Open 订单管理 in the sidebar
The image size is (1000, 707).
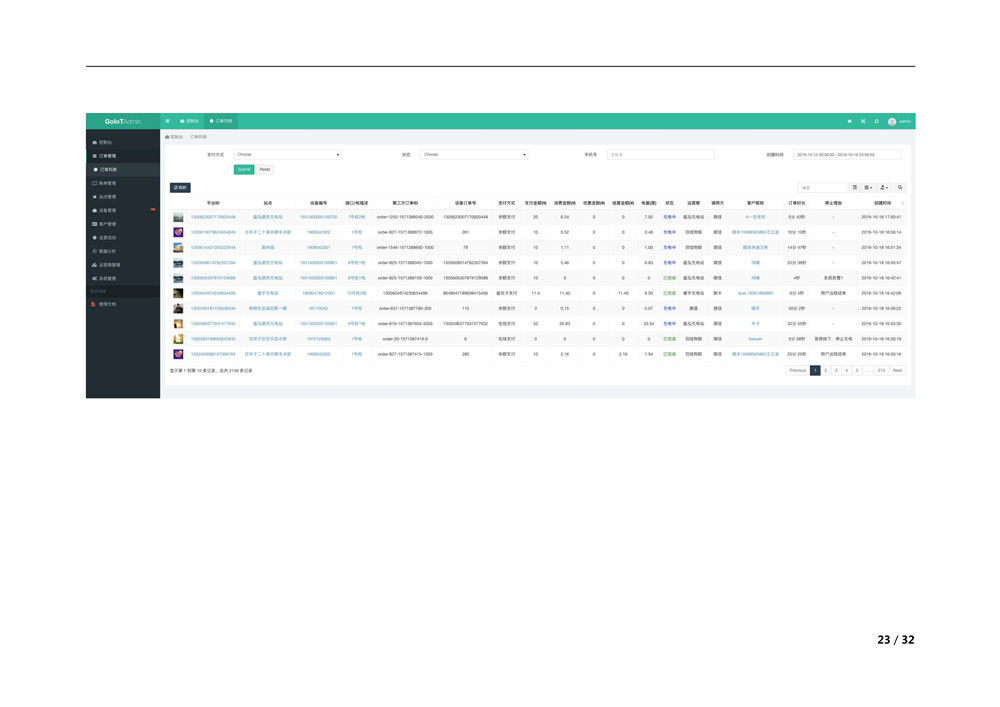click(106, 156)
